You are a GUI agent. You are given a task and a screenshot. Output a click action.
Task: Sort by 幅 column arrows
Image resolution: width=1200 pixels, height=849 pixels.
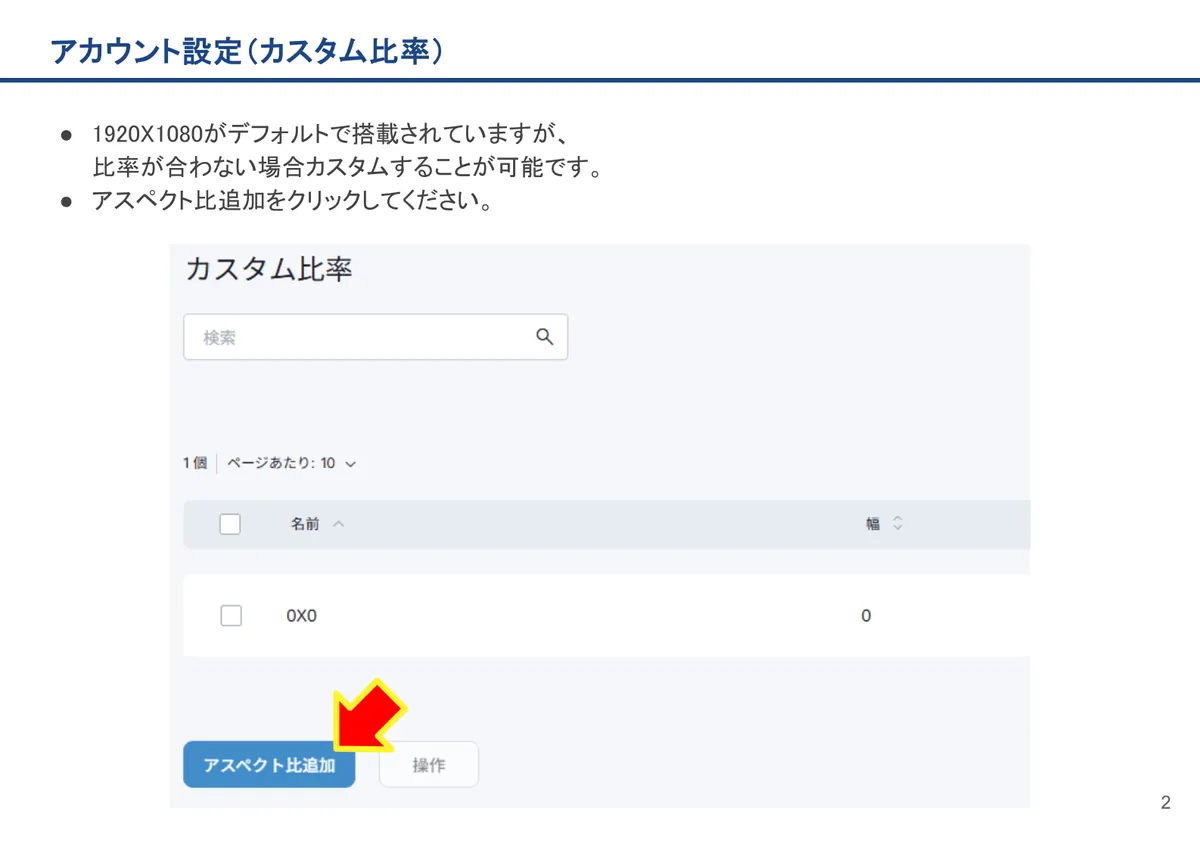(897, 524)
